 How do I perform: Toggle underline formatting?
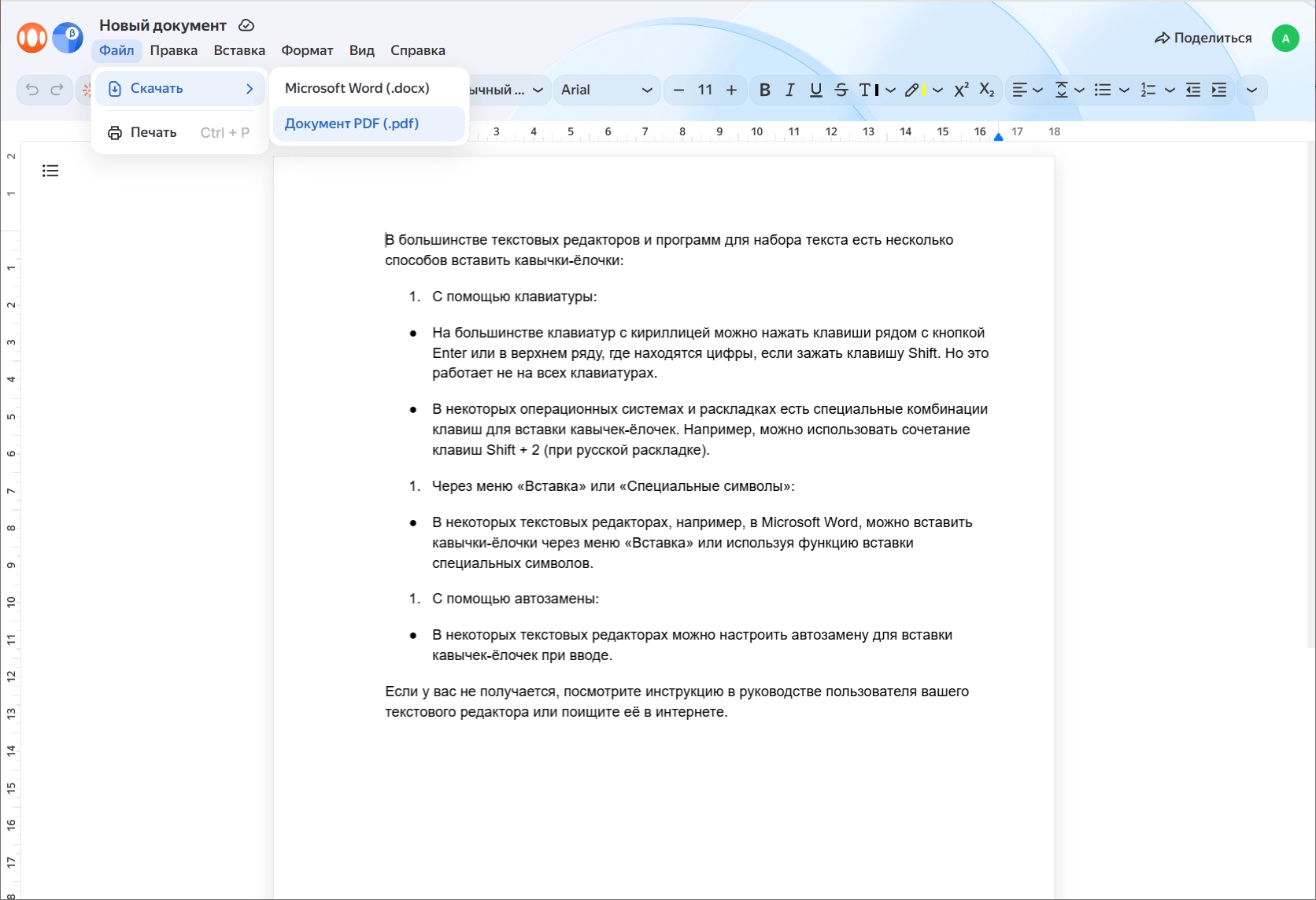click(x=816, y=90)
